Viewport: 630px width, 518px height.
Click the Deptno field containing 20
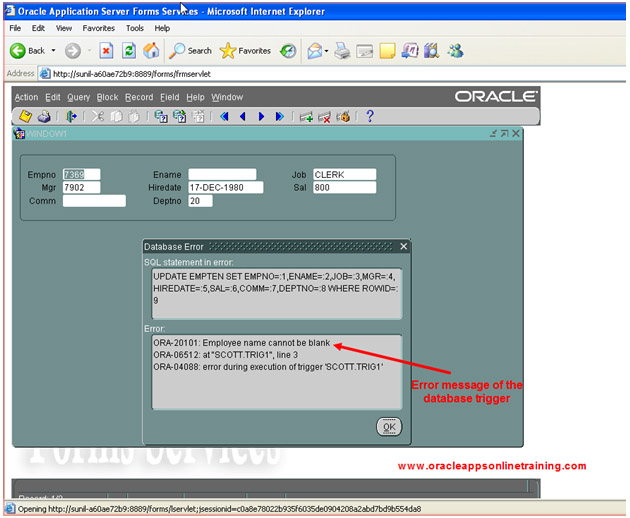[x=200, y=201]
